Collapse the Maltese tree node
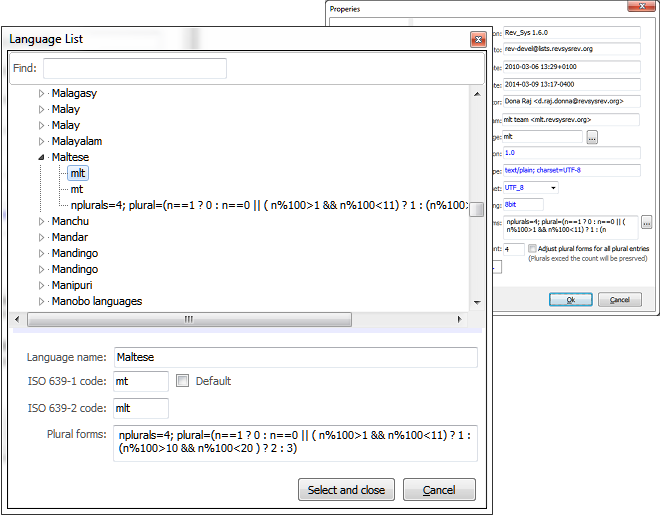The height and width of the screenshot is (516, 663). [41, 157]
